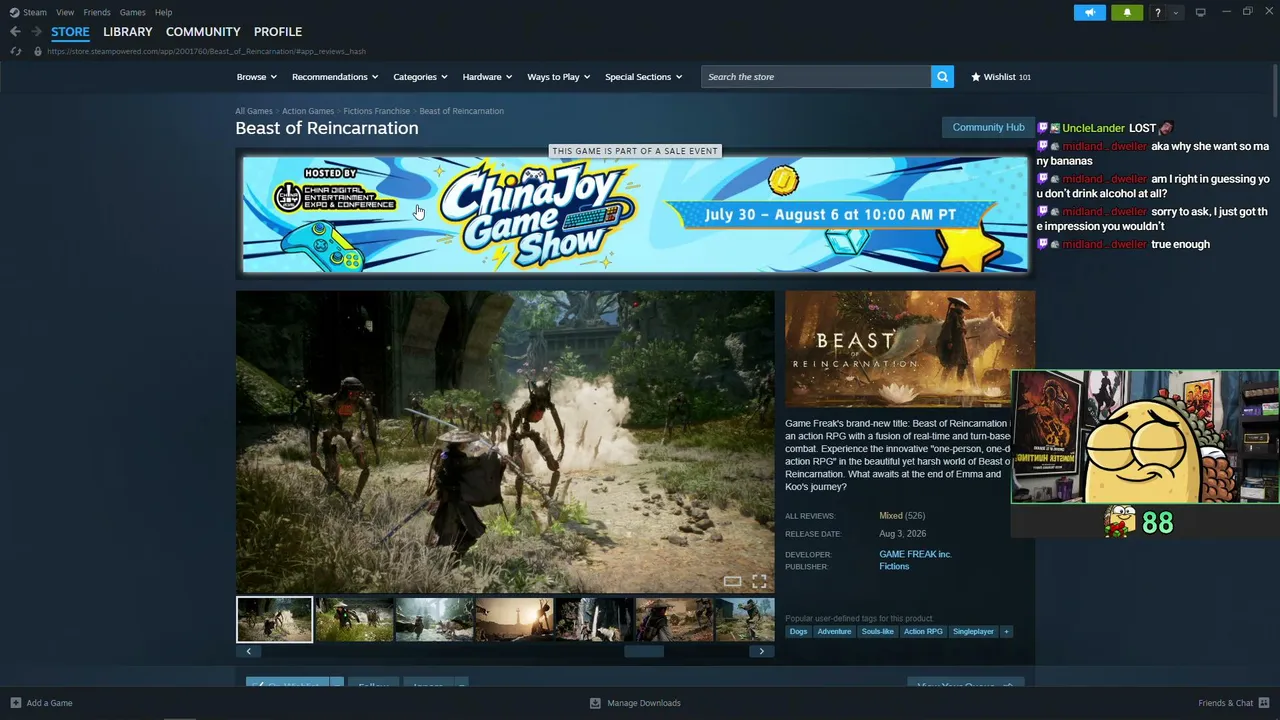Click the padlock icon beside the URL
1280x720 pixels.
pos(38,51)
